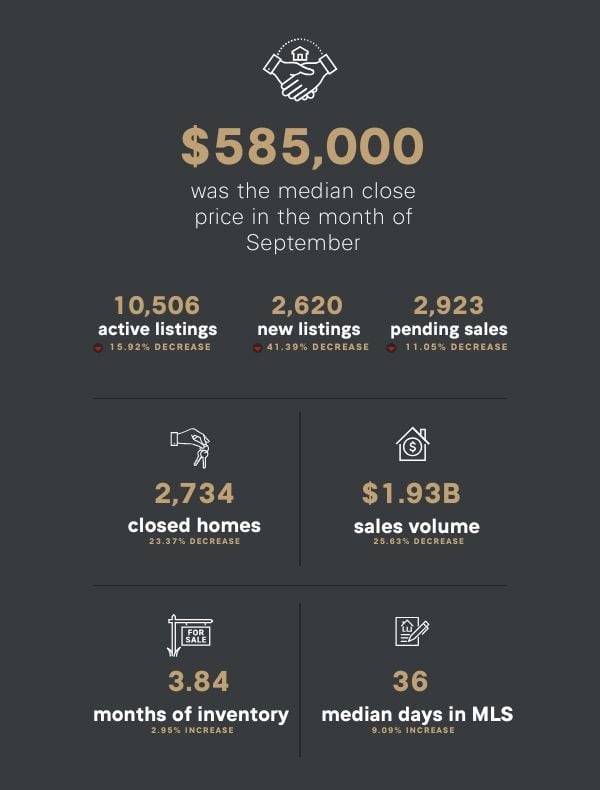600x790 pixels.
Task: Click the "months of inventory" label
Action: [191, 714]
